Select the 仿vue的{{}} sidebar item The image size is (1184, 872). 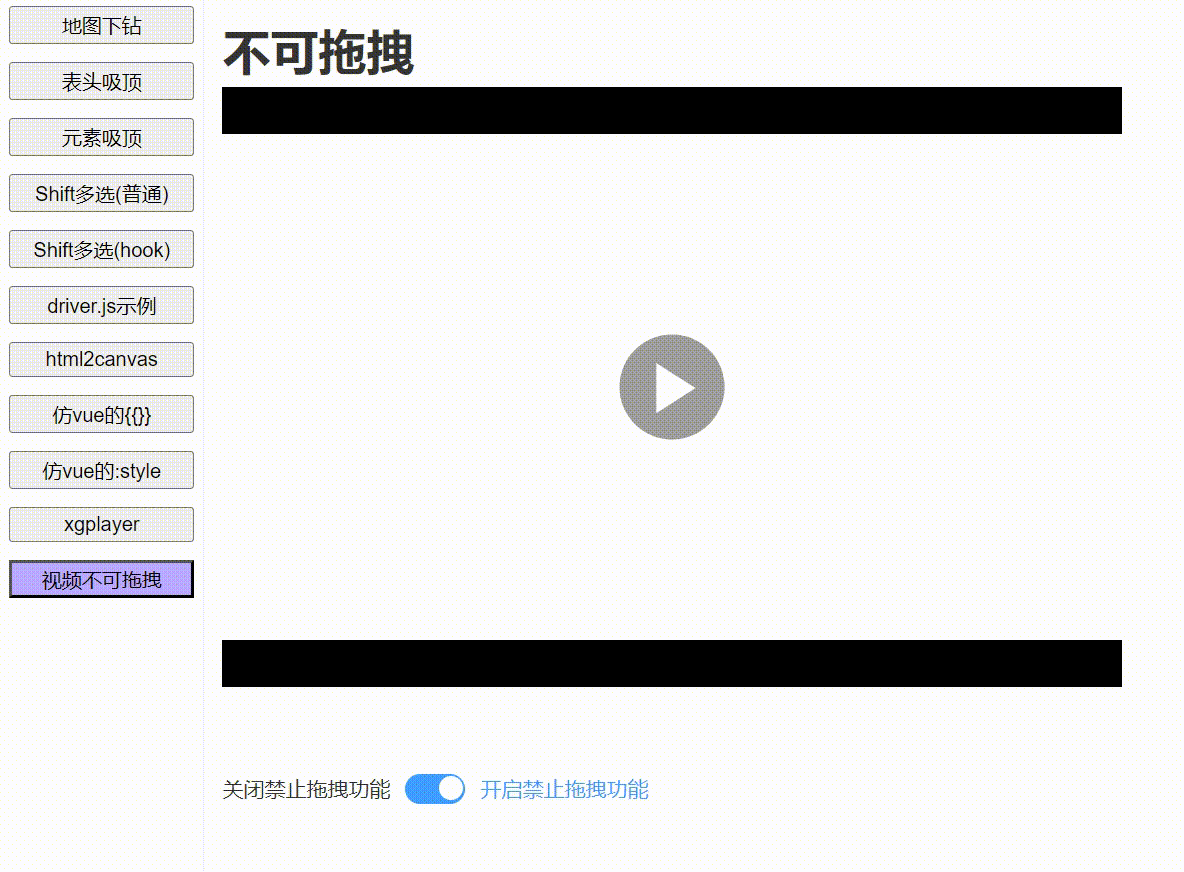(100, 414)
